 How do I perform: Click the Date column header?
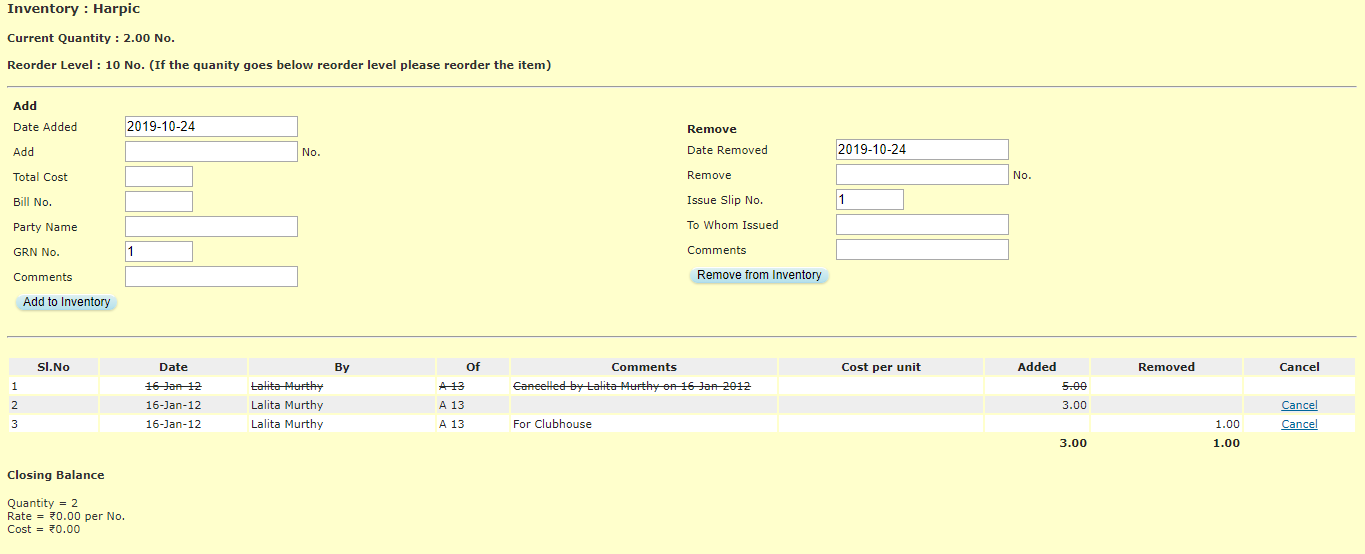[x=173, y=367]
